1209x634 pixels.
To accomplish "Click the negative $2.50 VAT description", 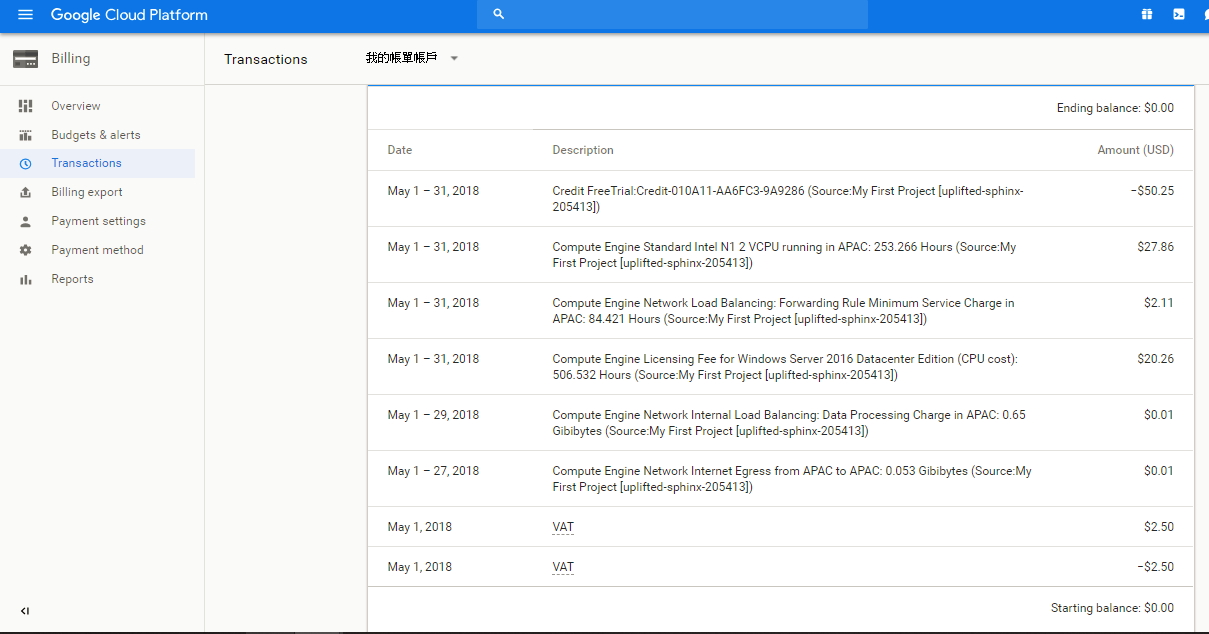I will coord(563,567).
